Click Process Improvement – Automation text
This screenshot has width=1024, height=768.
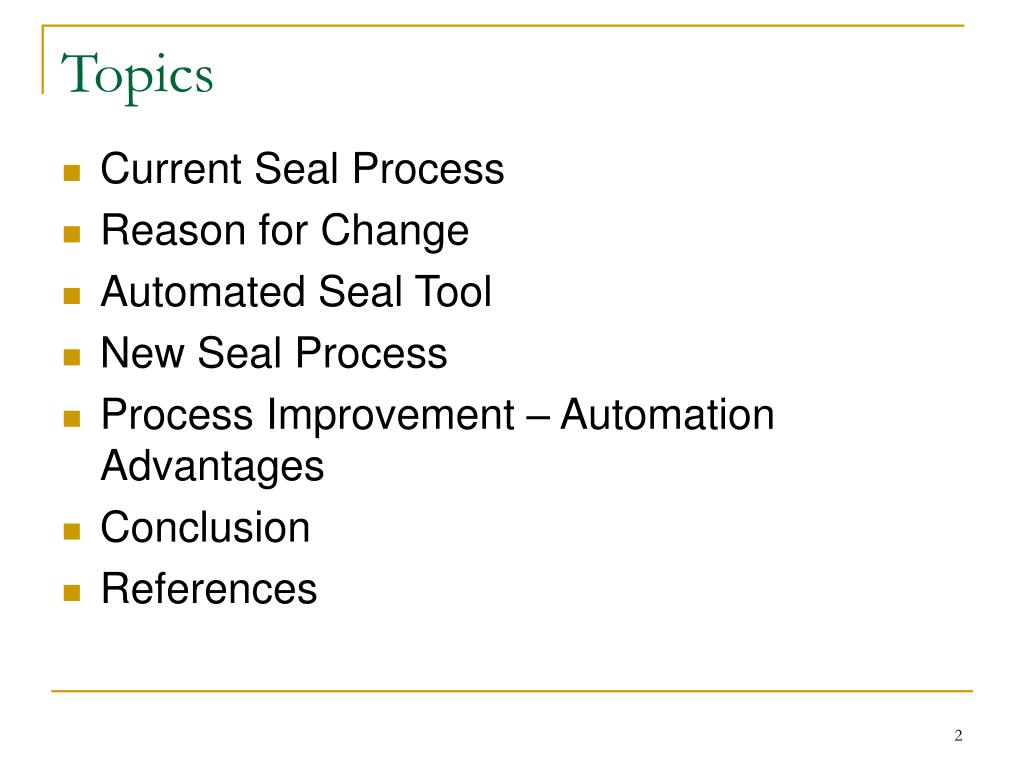coord(438,415)
